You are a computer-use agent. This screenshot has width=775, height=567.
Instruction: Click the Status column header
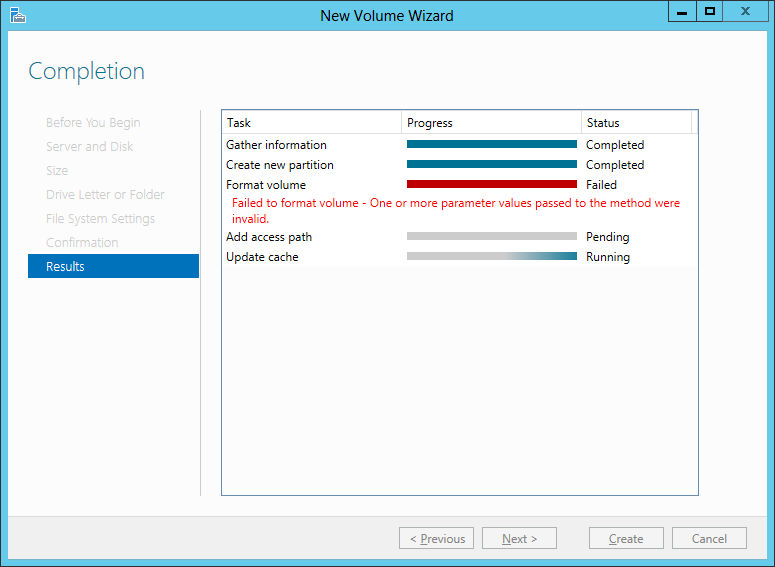(x=635, y=123)
